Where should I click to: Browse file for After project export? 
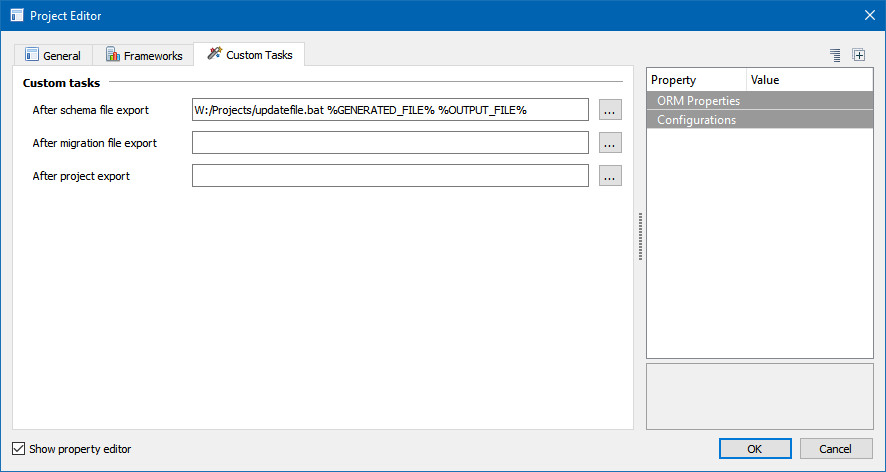tap(610, 175)
